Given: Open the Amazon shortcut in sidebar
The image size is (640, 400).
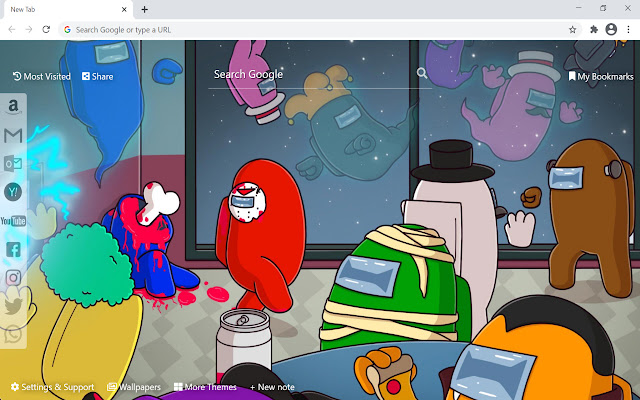Looking at the screenshot, I should 13,107.
